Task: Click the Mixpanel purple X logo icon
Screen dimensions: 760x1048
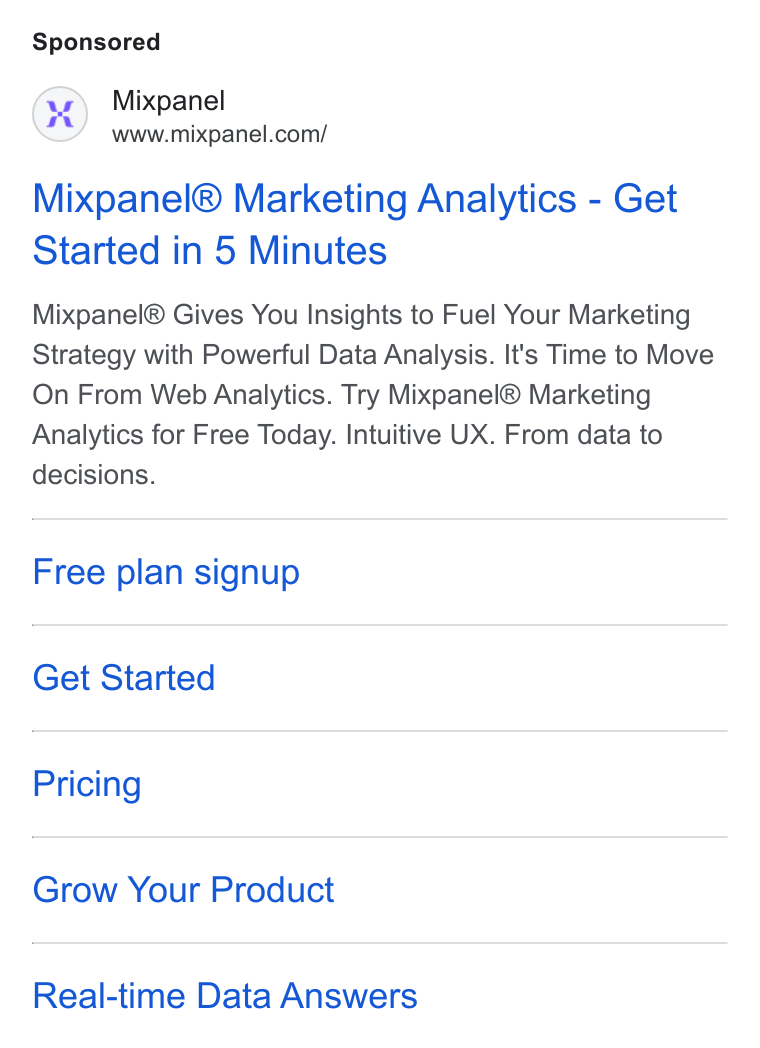Action: pos(60,114)
